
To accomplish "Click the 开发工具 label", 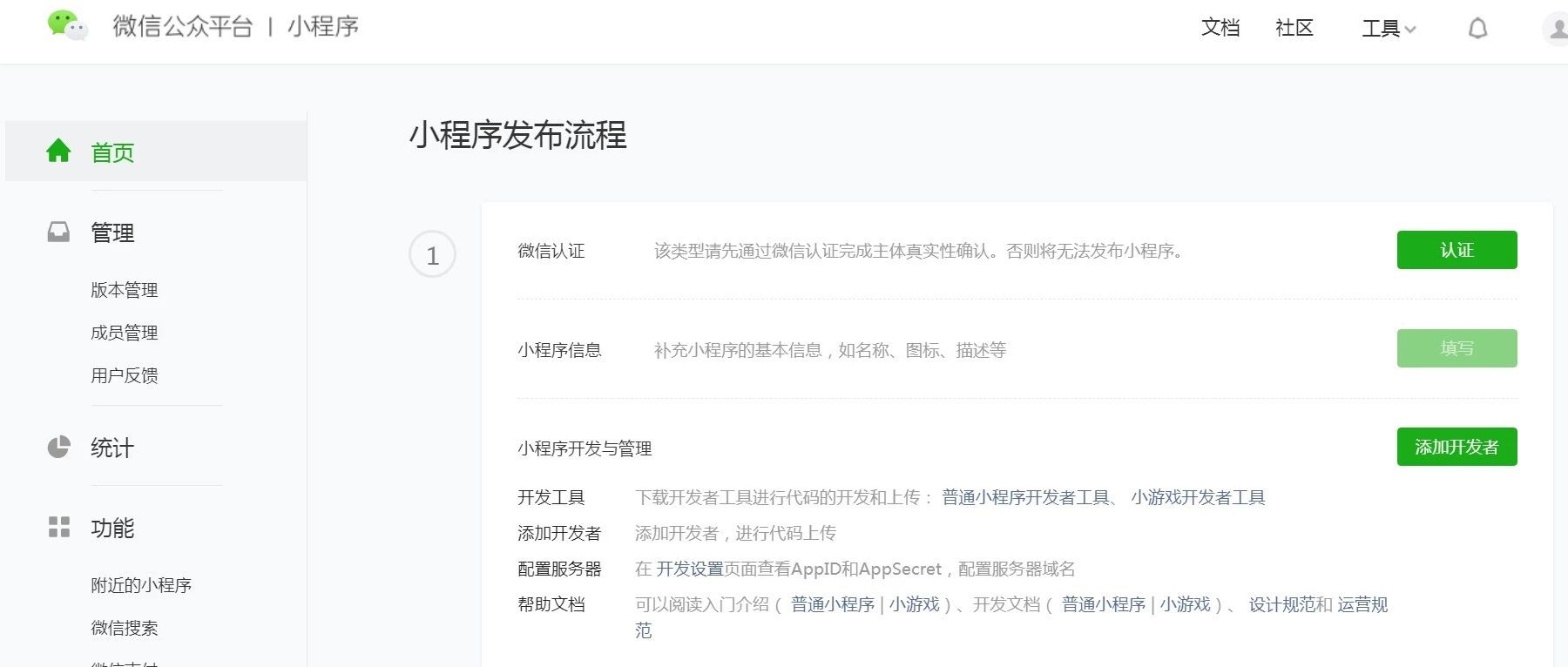I will [x=551, y=497].
